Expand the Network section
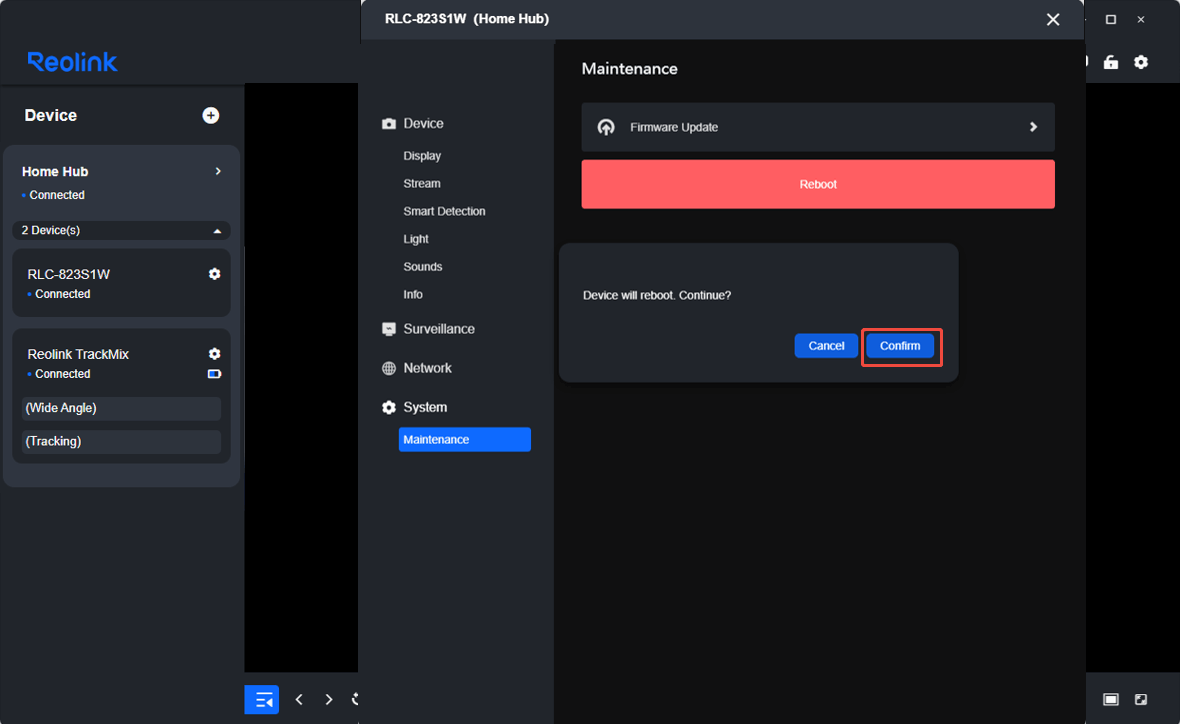The height and width of the screenshot is (724, 1180). tap(427, 368)
